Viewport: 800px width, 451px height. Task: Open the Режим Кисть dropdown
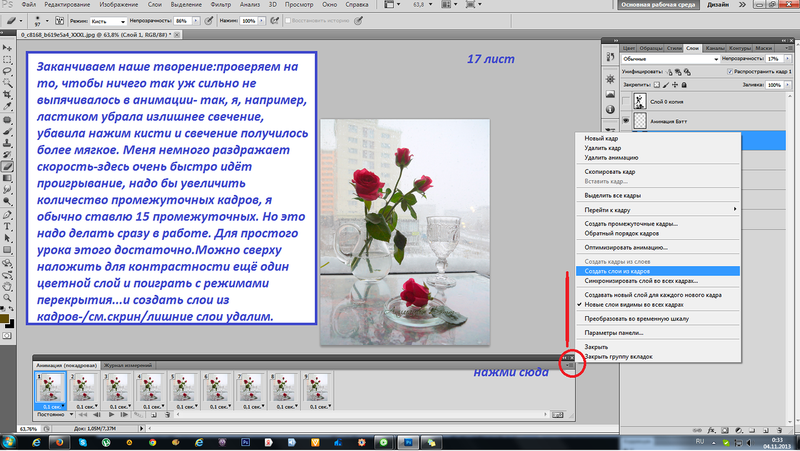[108, 21]
